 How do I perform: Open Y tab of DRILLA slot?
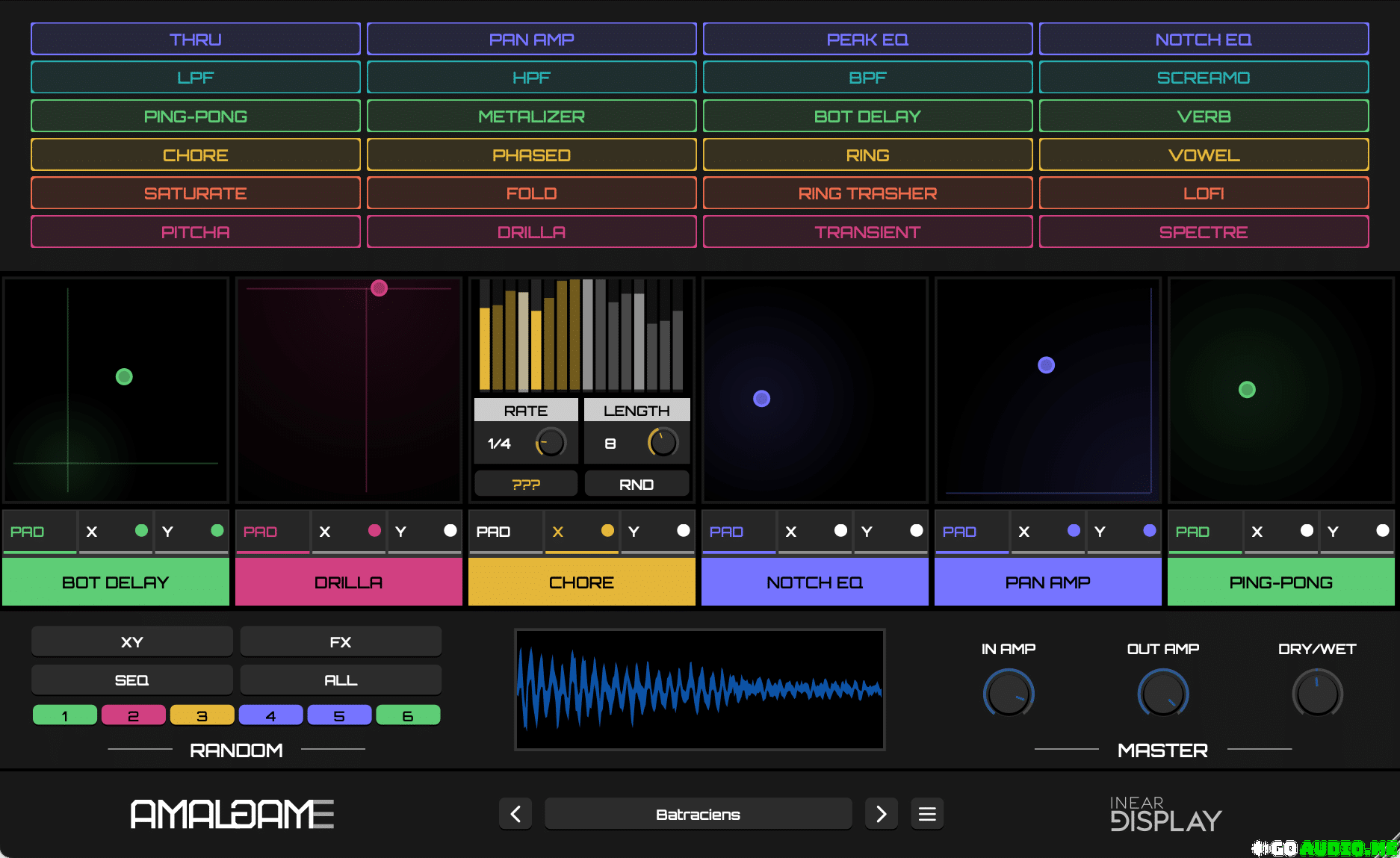click(x=424, y=532)
